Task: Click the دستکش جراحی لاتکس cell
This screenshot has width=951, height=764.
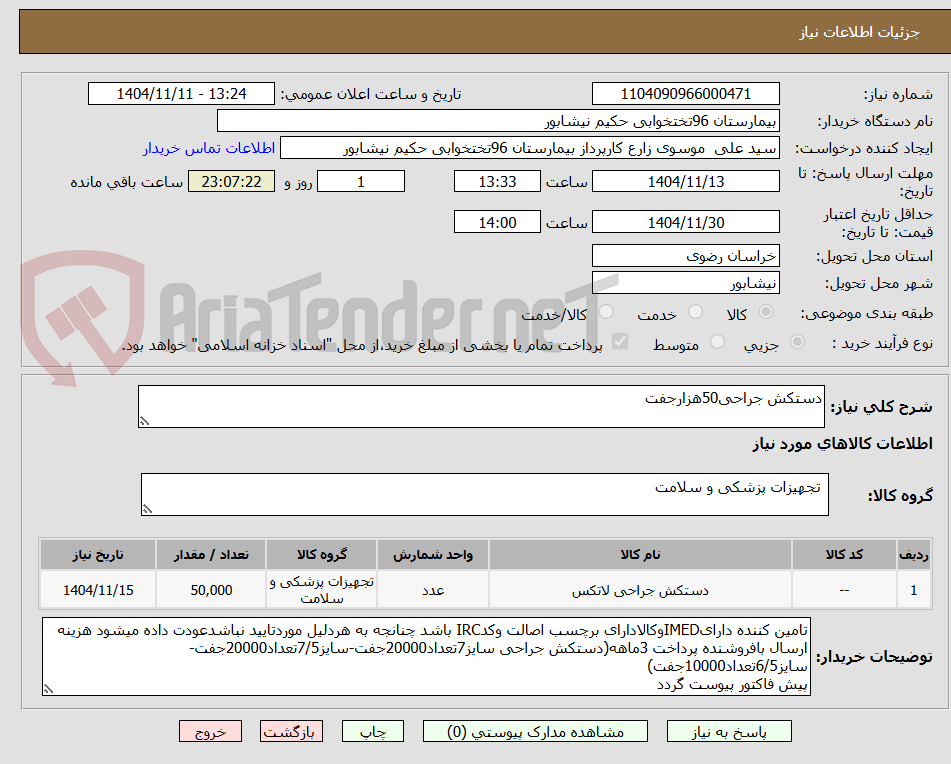Action: pyautogui.click(x=640, y=590)
